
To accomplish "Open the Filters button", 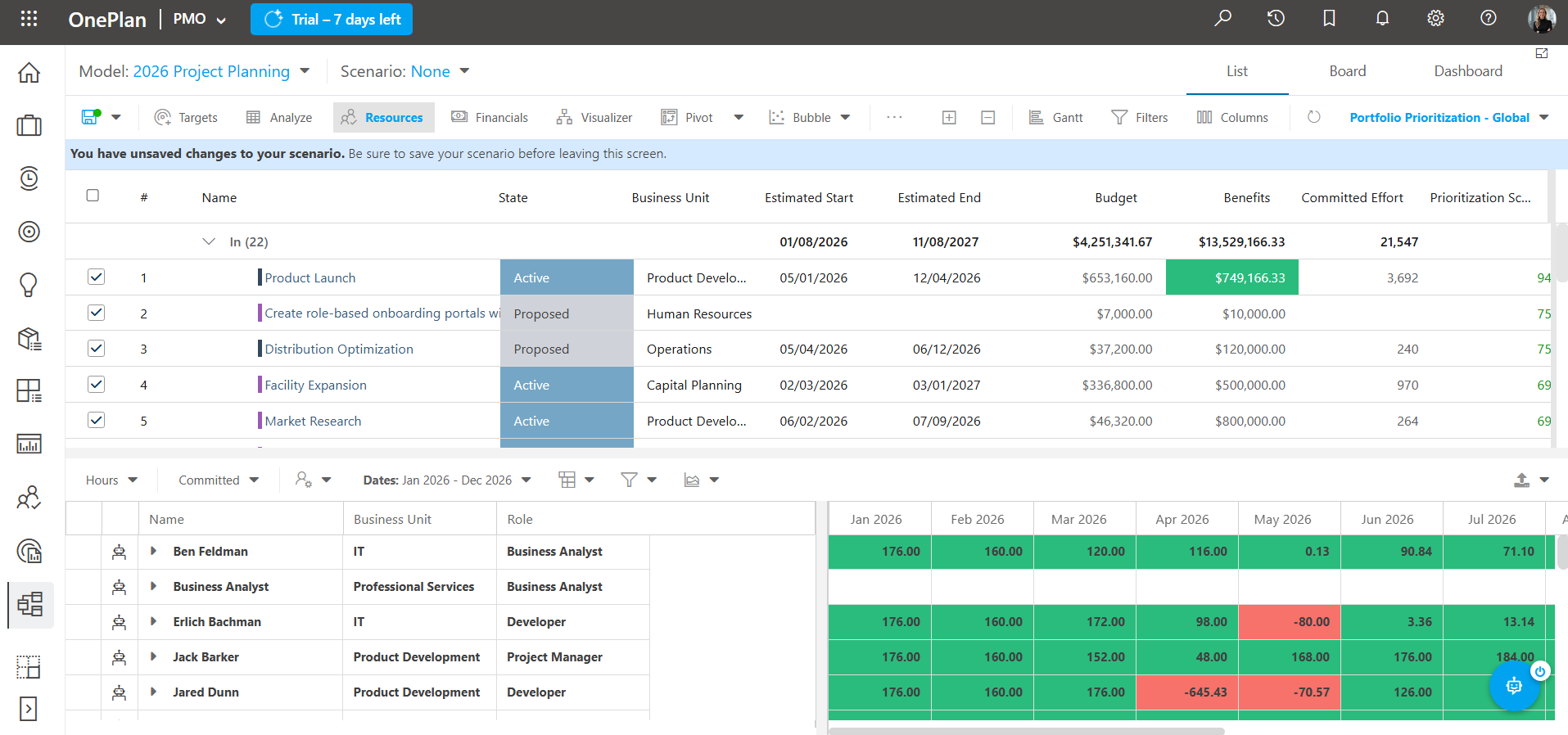I will 1139,118.
